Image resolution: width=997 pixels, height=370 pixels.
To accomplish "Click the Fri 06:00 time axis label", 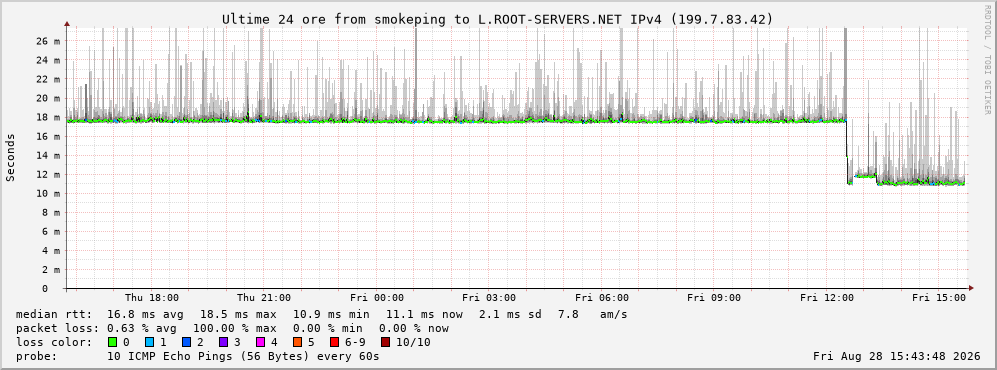I will coord(602,298).
